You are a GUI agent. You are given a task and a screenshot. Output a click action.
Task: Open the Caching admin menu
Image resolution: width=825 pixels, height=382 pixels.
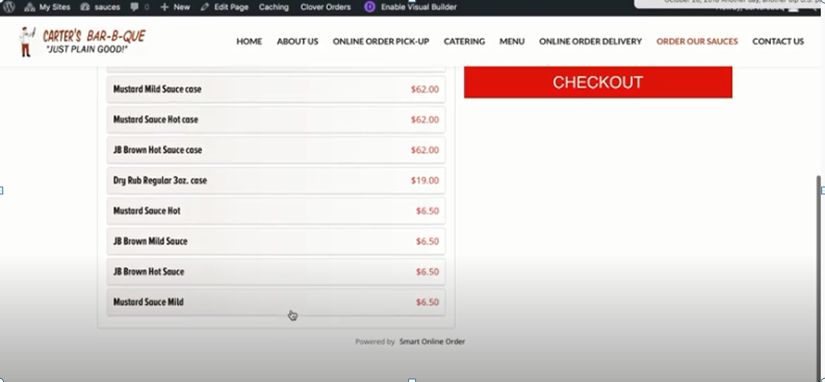tap(274, 7)
